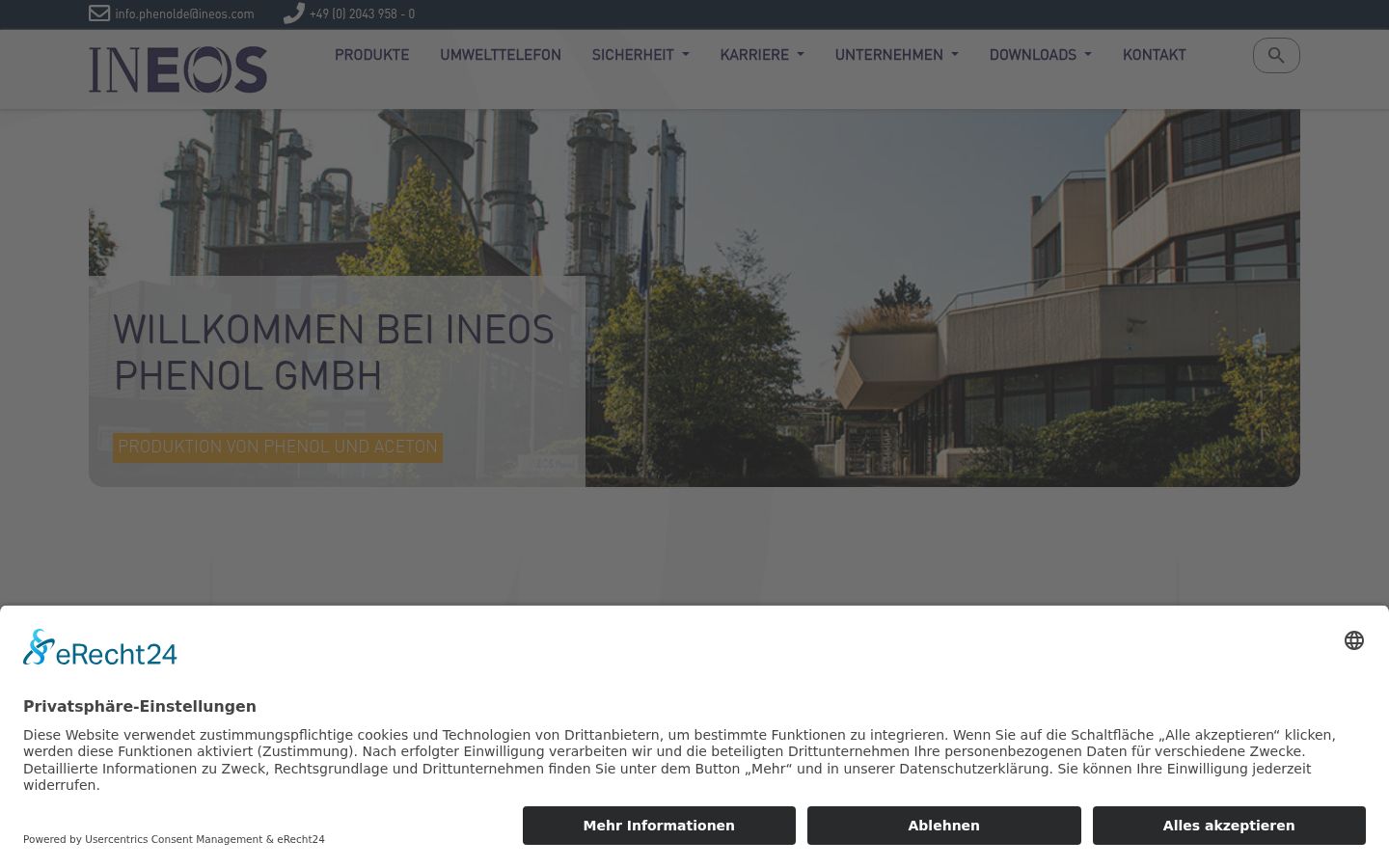Go to the Umwelttelefon page
This screenshot has height=868, width=1389.
pyautogui.click(x=501, y=55)
